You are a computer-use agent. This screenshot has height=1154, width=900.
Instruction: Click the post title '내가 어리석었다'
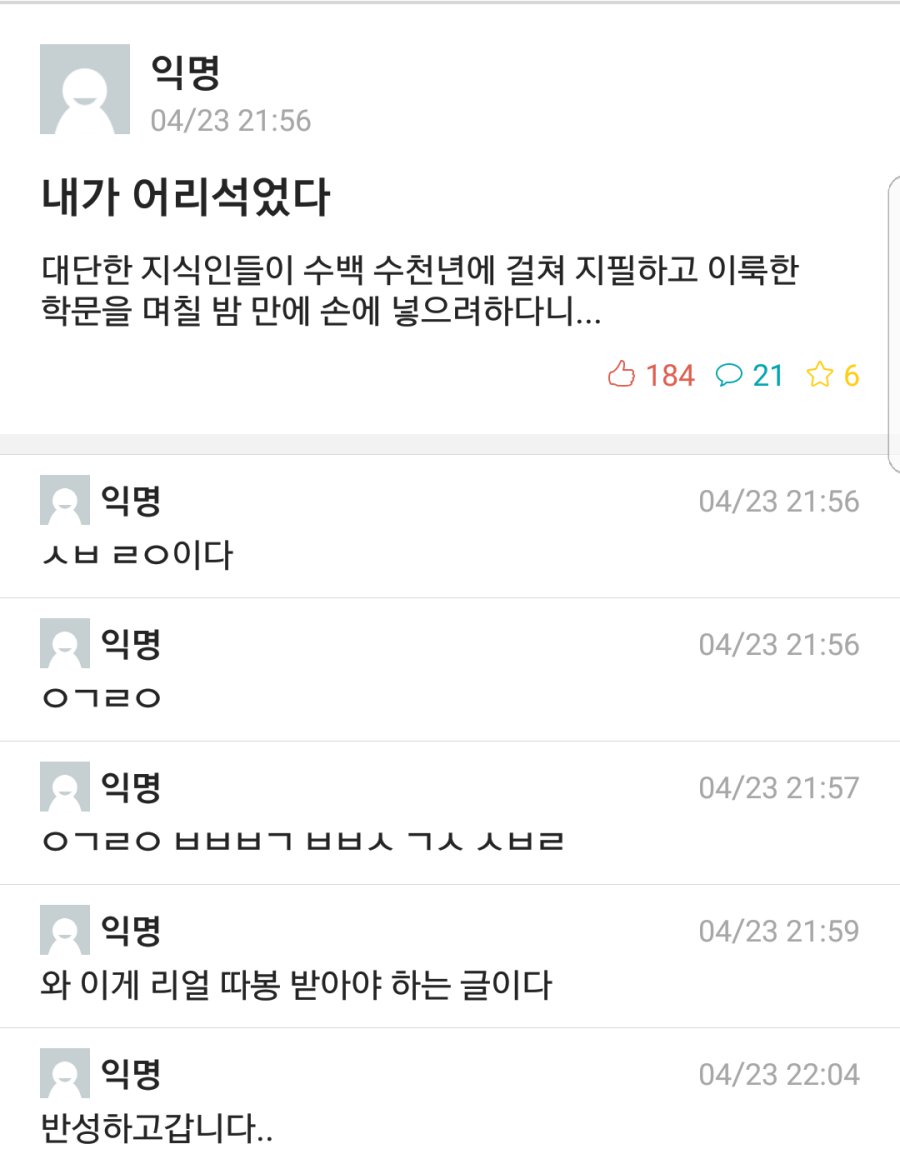click(185, 199)
